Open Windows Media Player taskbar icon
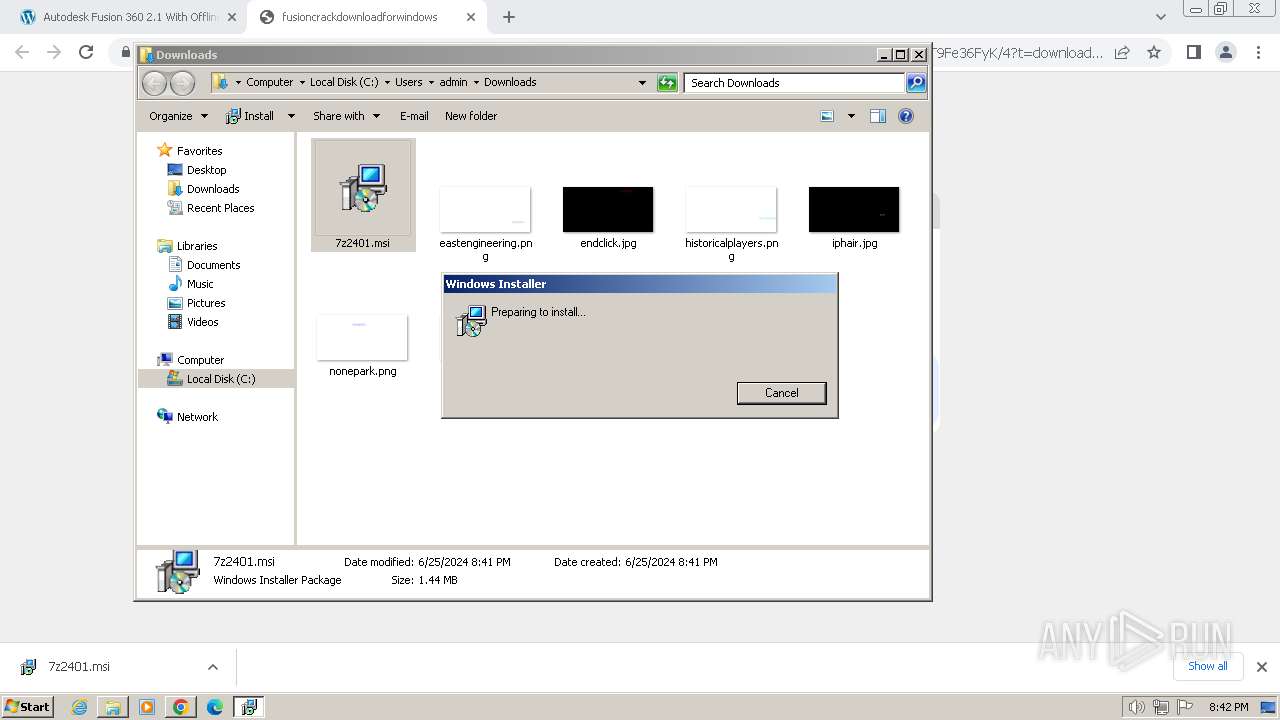 click(147, 707)
